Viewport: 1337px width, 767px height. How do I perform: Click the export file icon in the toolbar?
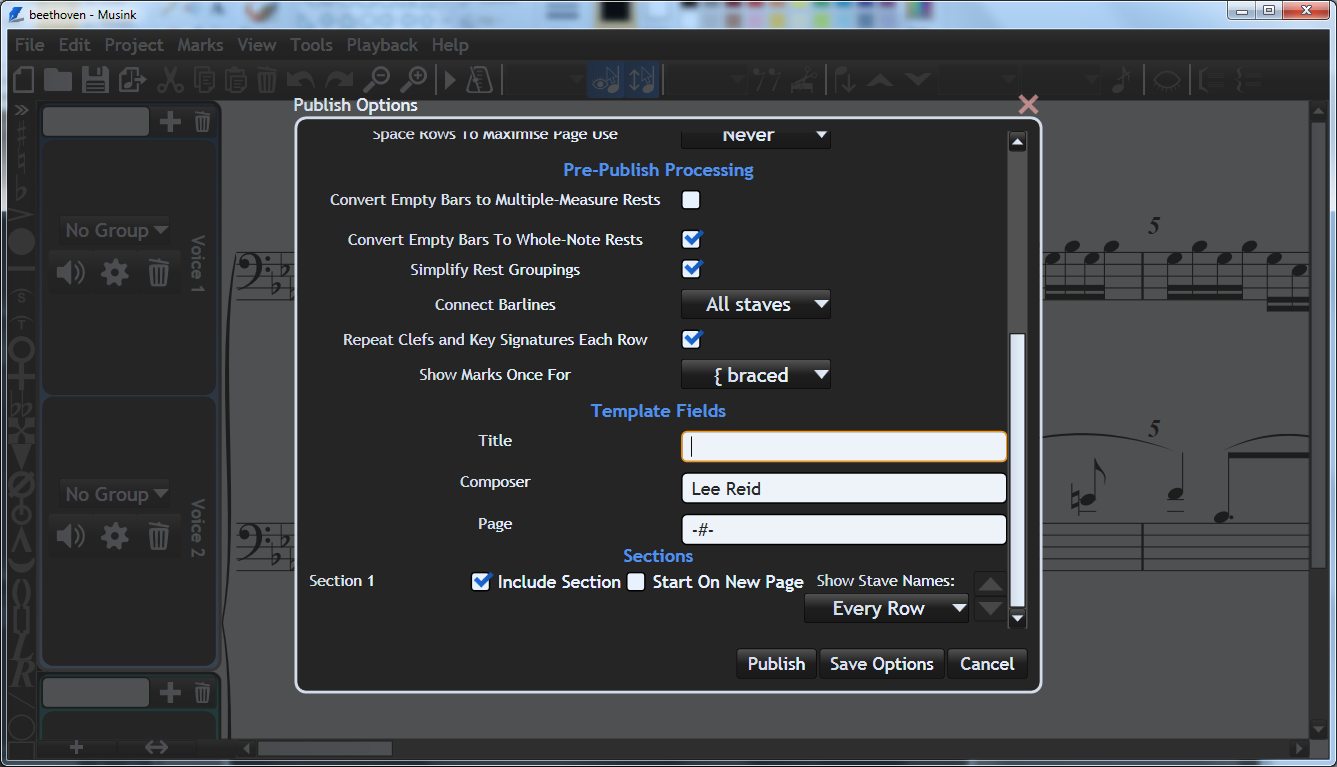[132, 80]
